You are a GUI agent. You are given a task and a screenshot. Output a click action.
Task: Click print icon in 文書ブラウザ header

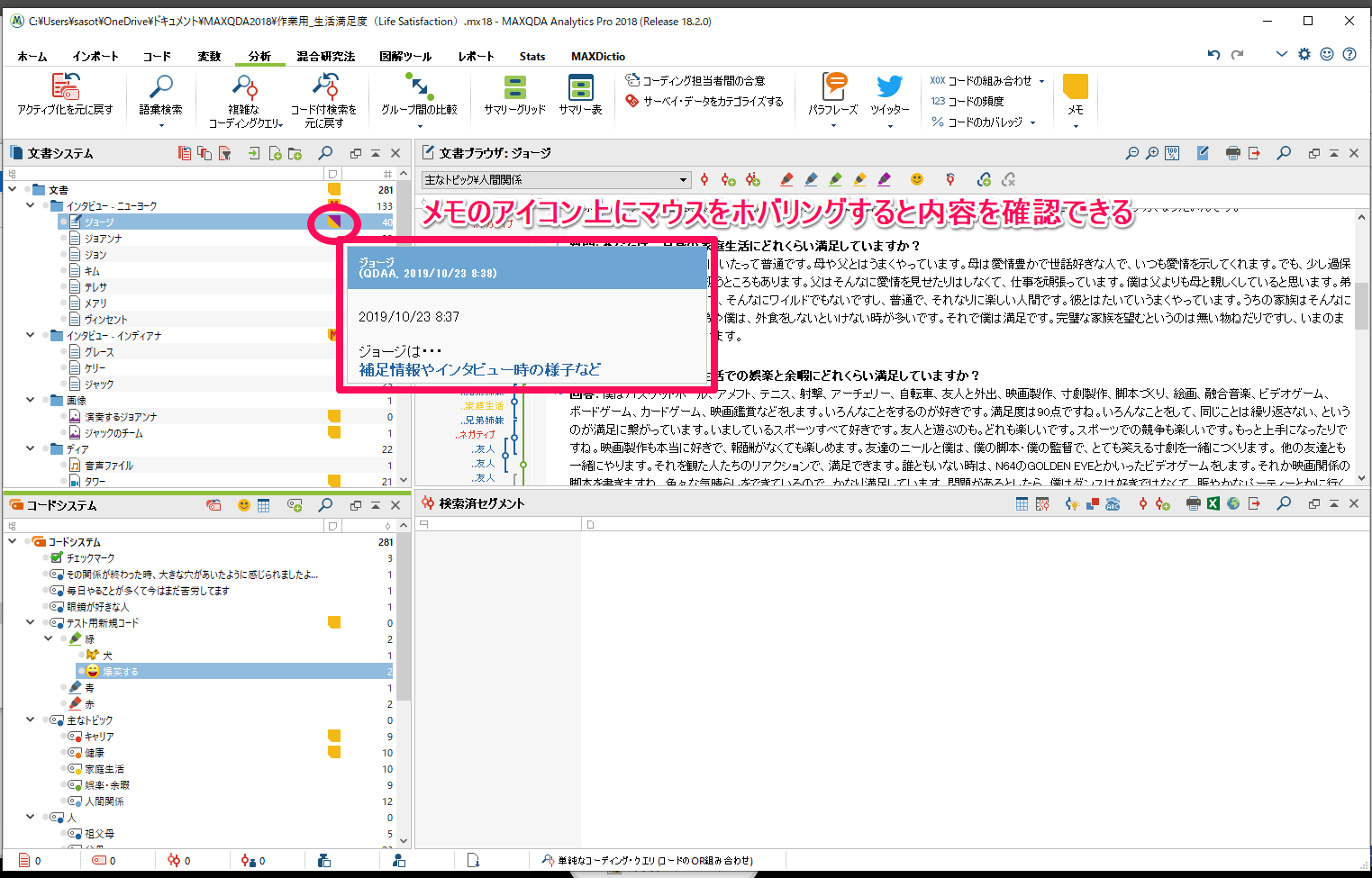(1233, 153)
